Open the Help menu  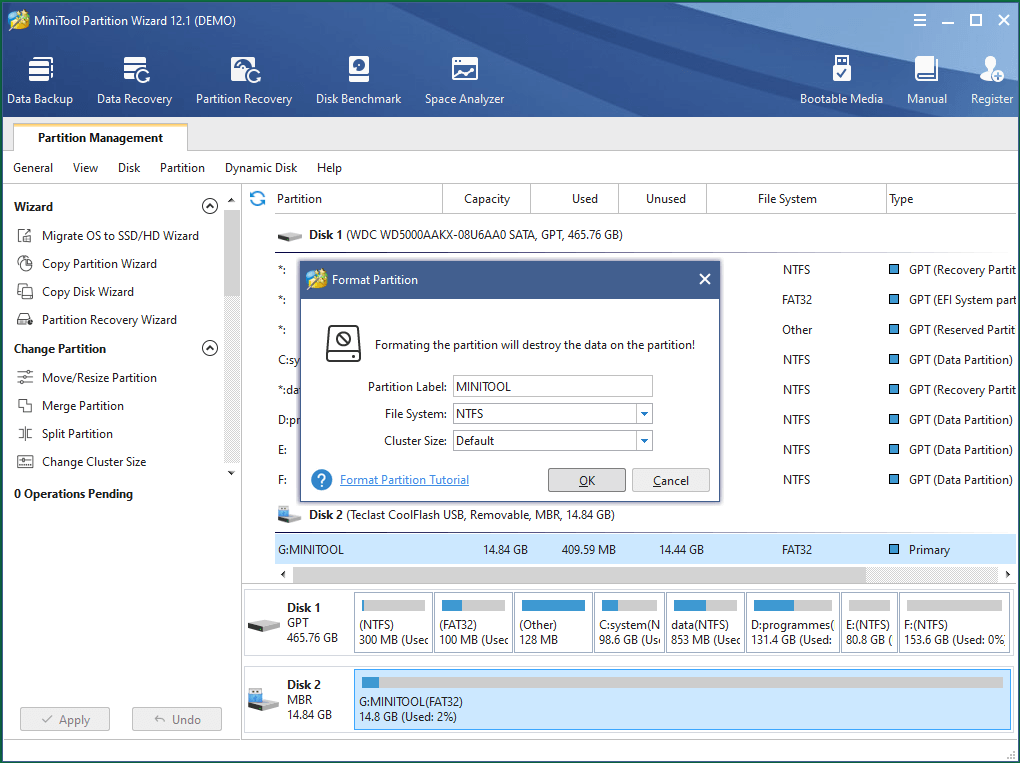pyautogui.click(x=329, y=168)
